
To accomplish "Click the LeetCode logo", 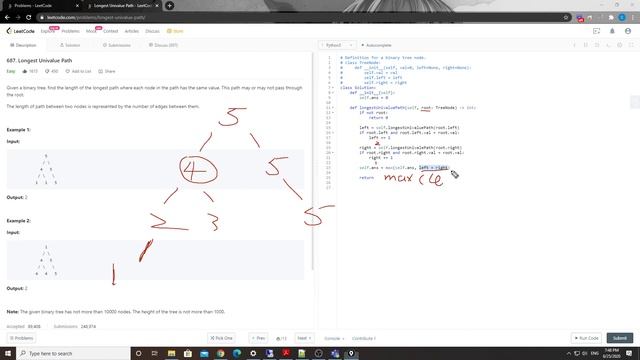I will pyautogui.click(x=20, y=31).
